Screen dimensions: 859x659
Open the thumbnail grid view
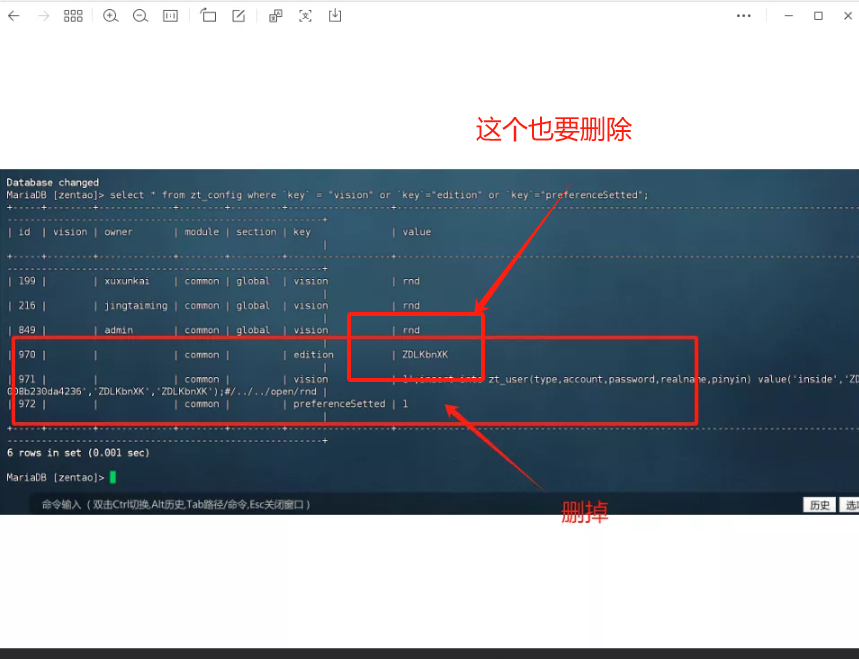coord(73,16)
